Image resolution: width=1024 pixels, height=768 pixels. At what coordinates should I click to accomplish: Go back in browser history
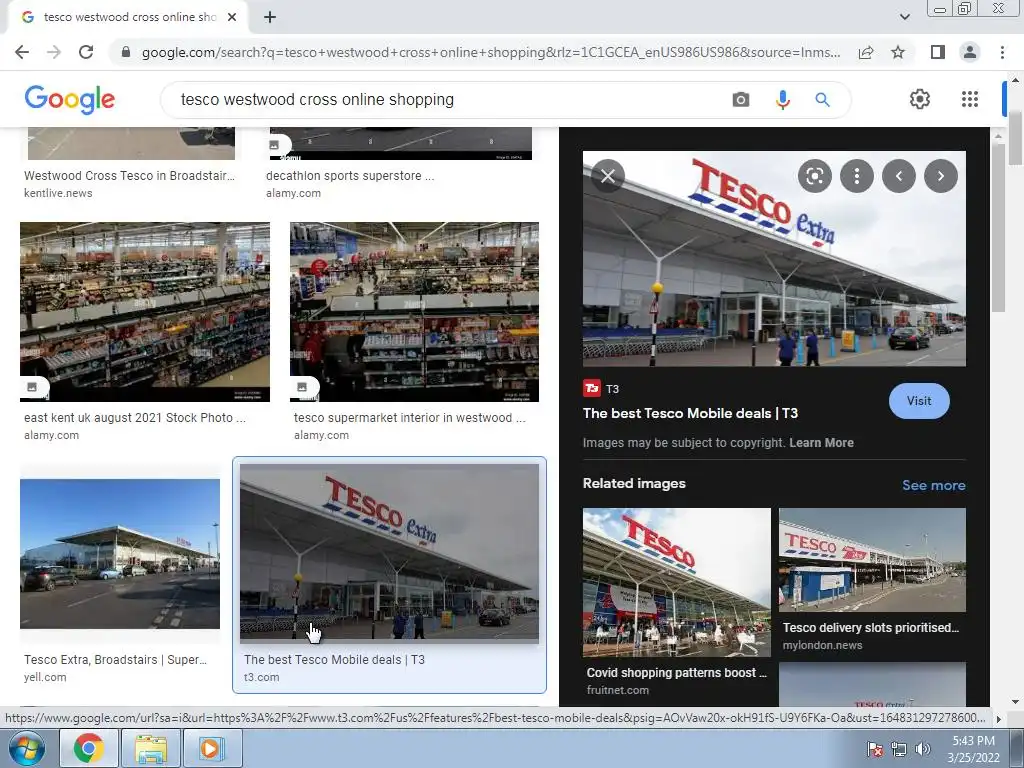(x=22, y=52)
